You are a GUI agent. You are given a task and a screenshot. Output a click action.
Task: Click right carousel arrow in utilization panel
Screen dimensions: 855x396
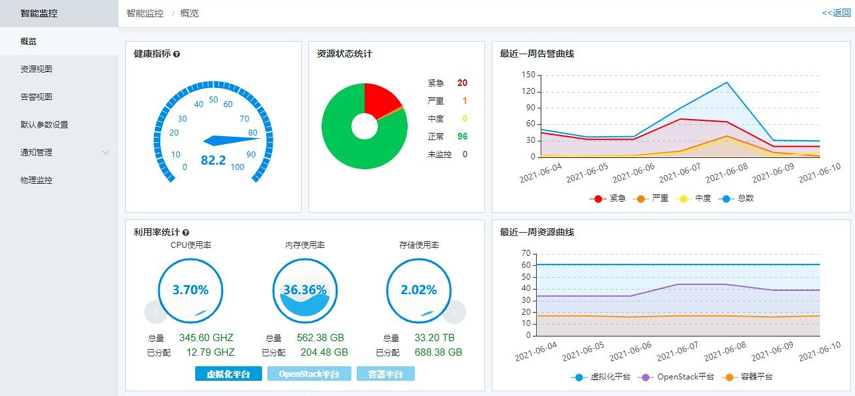pos(454,312)
